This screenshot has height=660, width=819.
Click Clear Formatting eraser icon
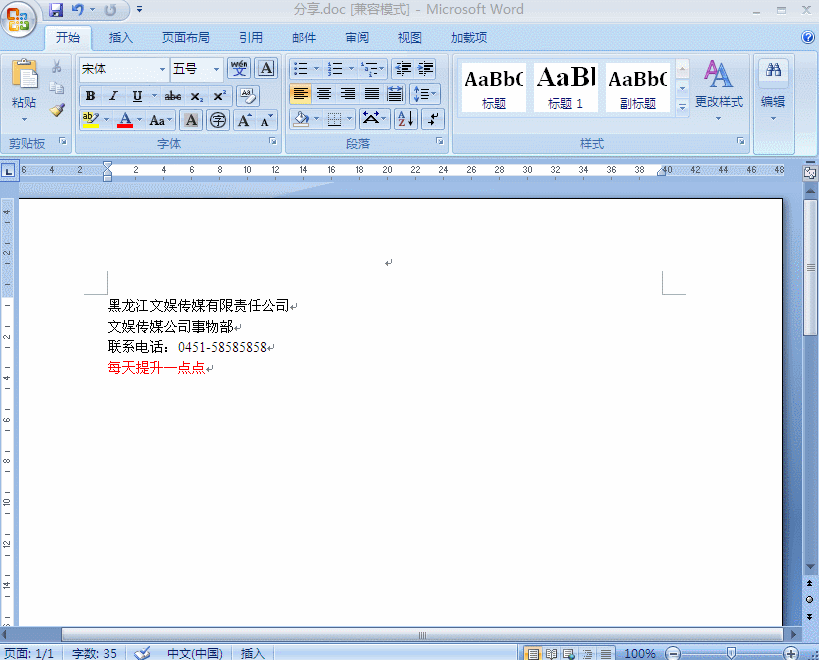[x=248, y=96]
